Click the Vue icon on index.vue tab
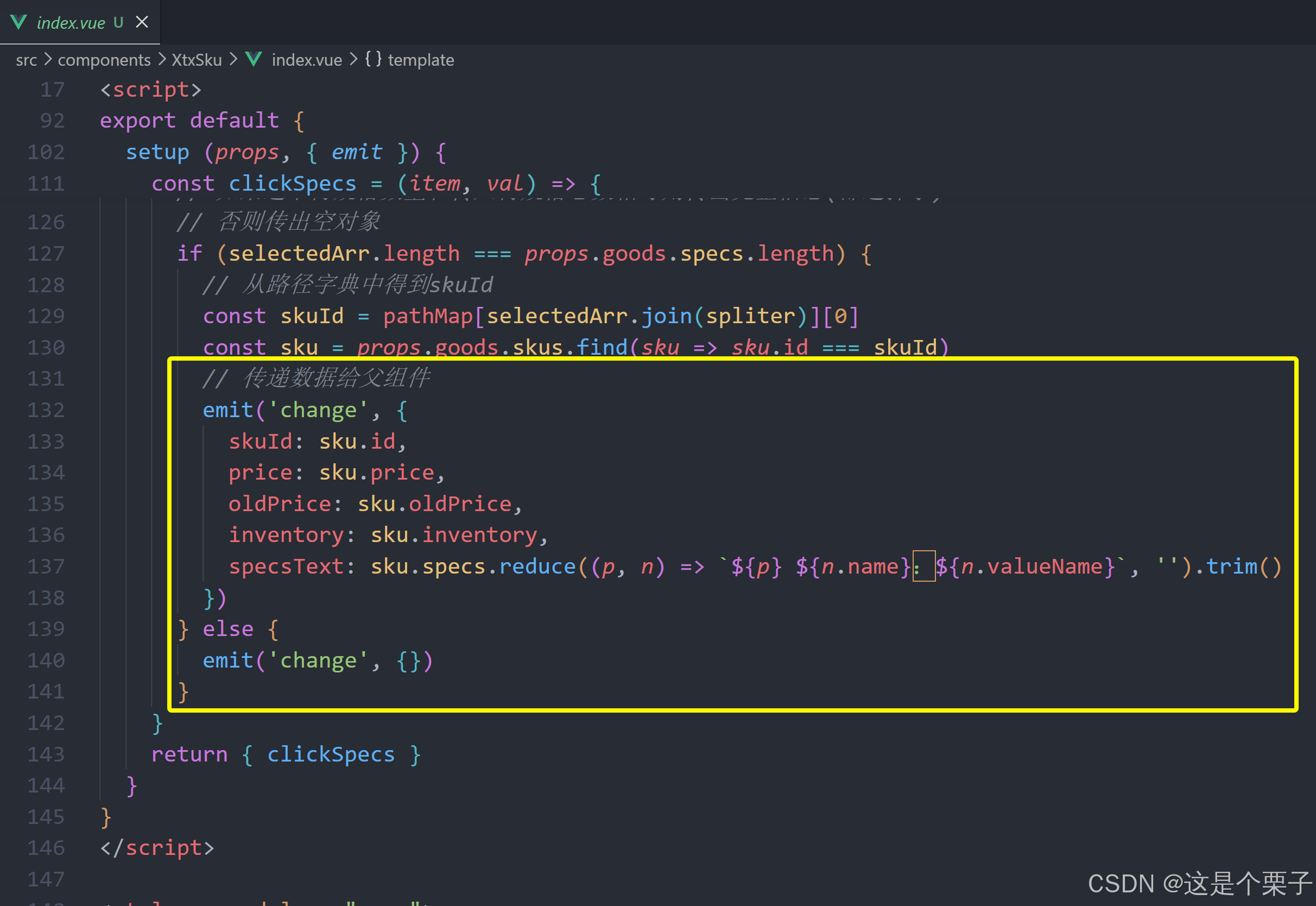The width and height of the screenshot is (1316, 906). (18, 22)
